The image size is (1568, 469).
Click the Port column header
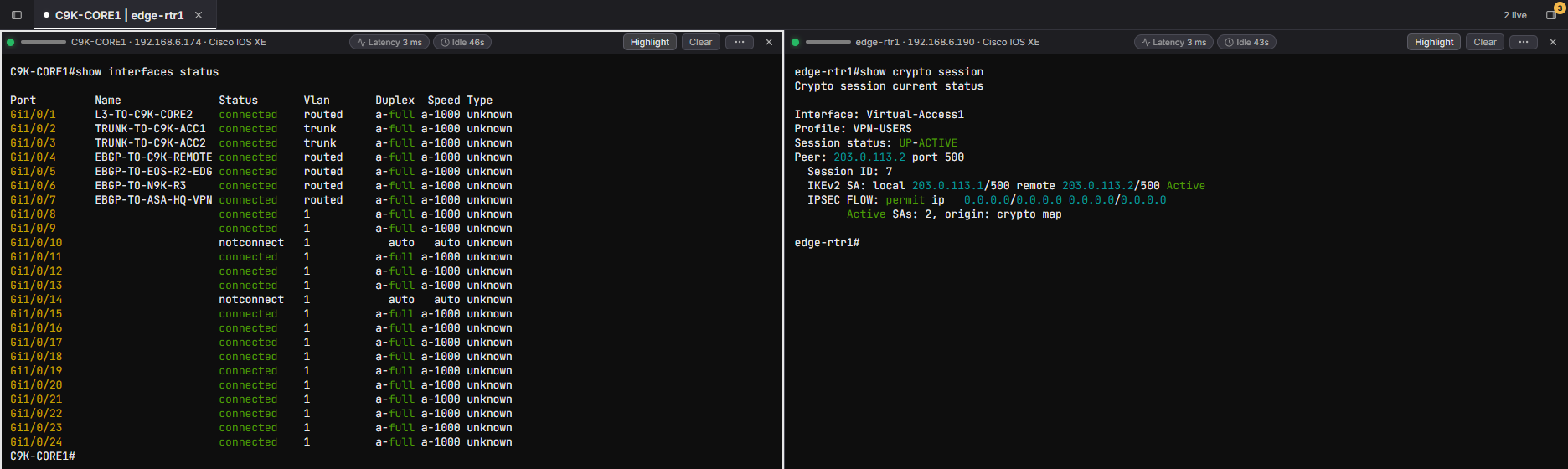(23, 100)
